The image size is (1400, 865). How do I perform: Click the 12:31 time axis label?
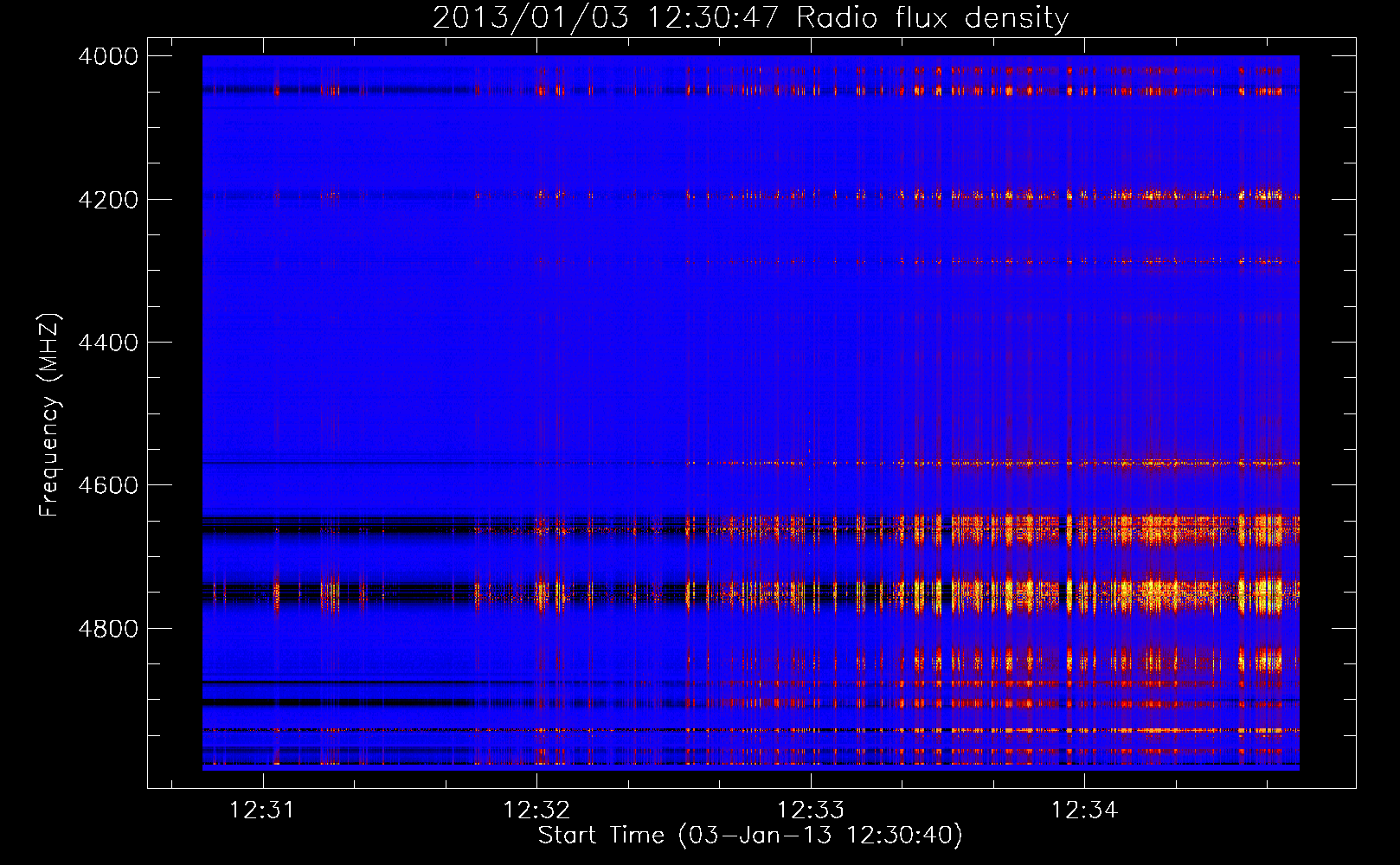262,810
